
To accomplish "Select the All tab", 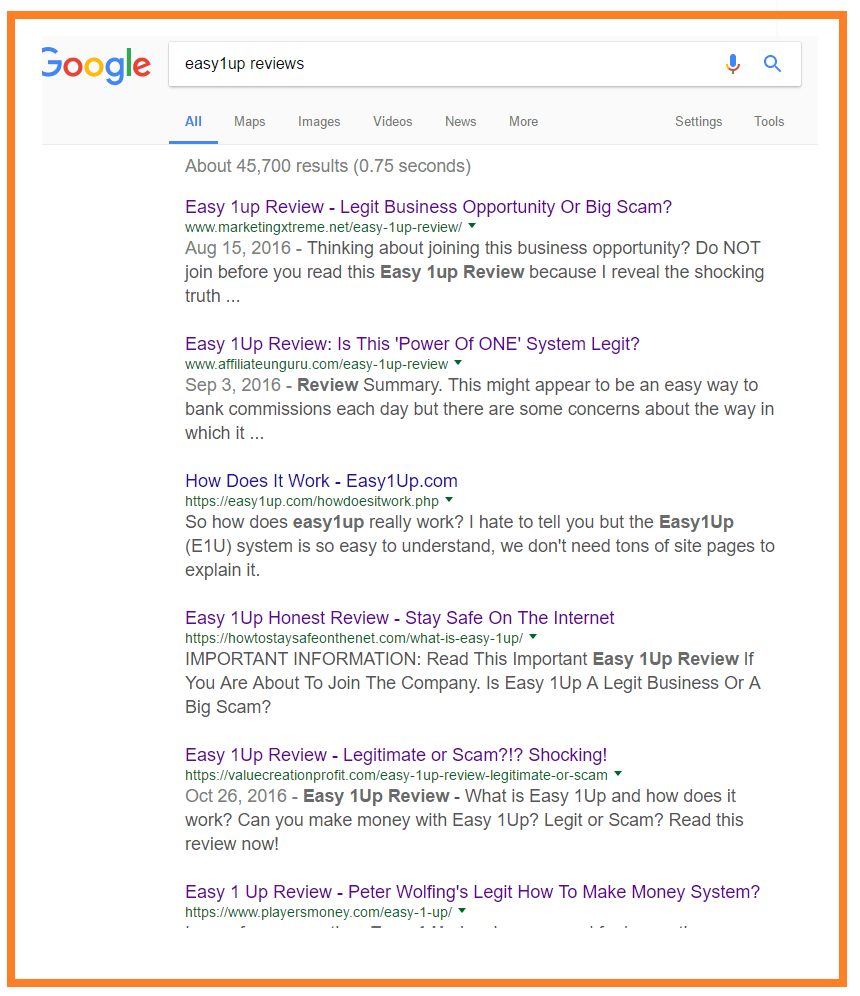I will click(x=193, y=121).
